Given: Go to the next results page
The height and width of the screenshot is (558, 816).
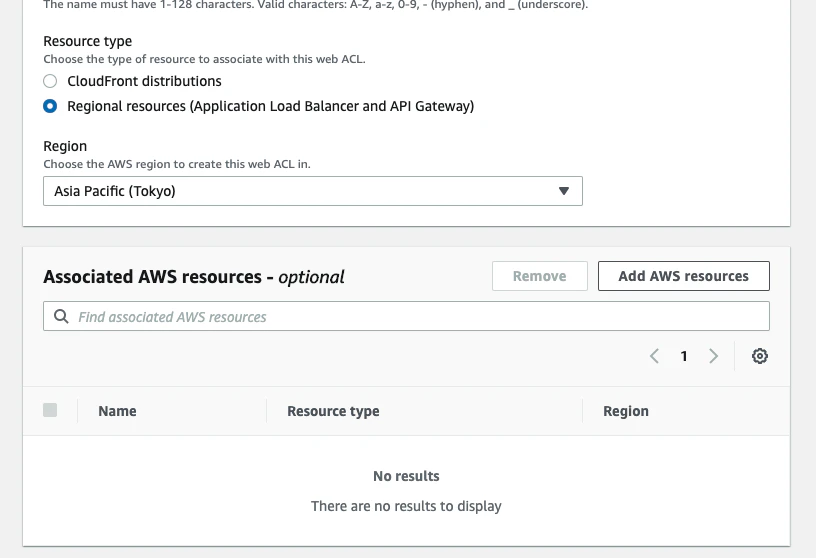Looking at the screenshot, I should coord(713,356).
